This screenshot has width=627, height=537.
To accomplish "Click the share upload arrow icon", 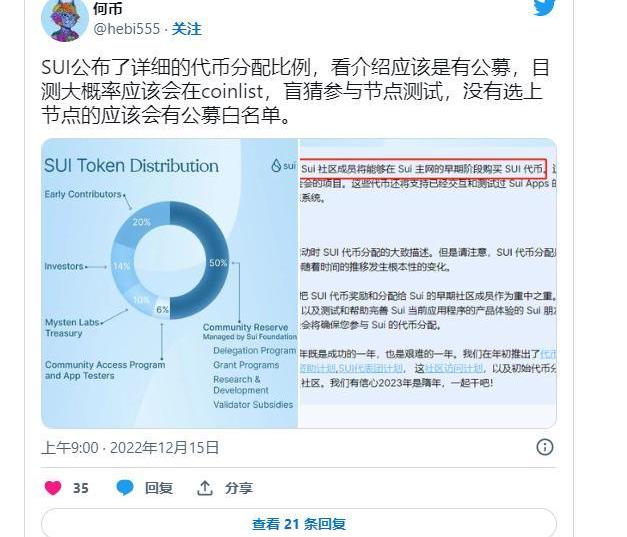I will 205,488.
